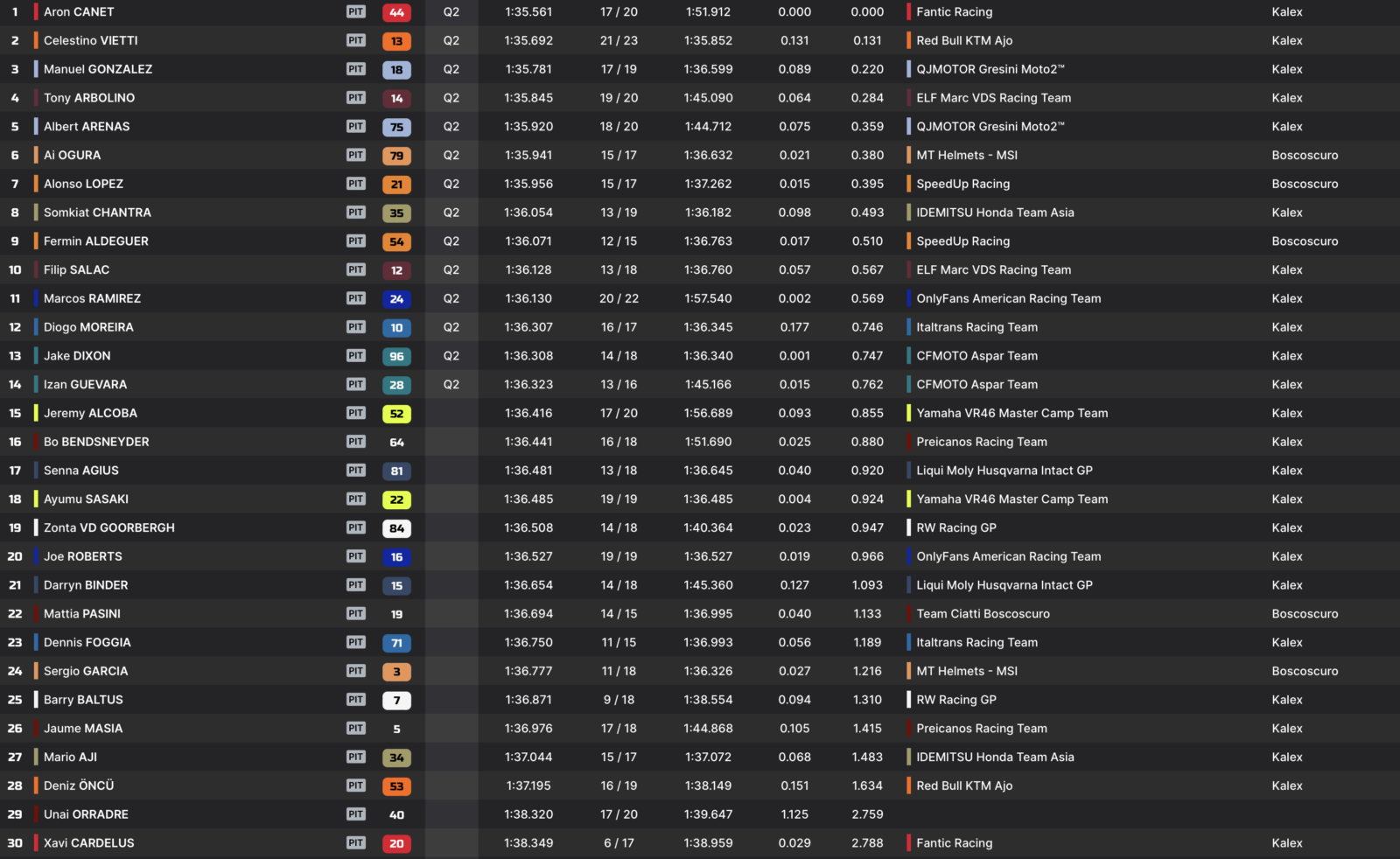The width and height of the screenshot is (1400, 859).
Task: Select Ai OGURA's orange number 79 badge
Action: click(396, 156)
